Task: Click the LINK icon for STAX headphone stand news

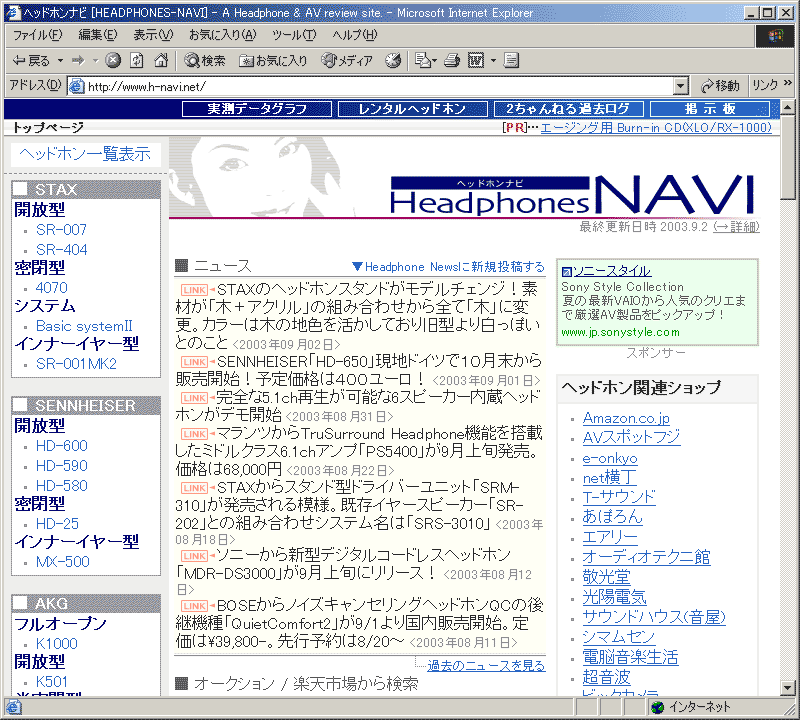Action: [x=195, y=290]
